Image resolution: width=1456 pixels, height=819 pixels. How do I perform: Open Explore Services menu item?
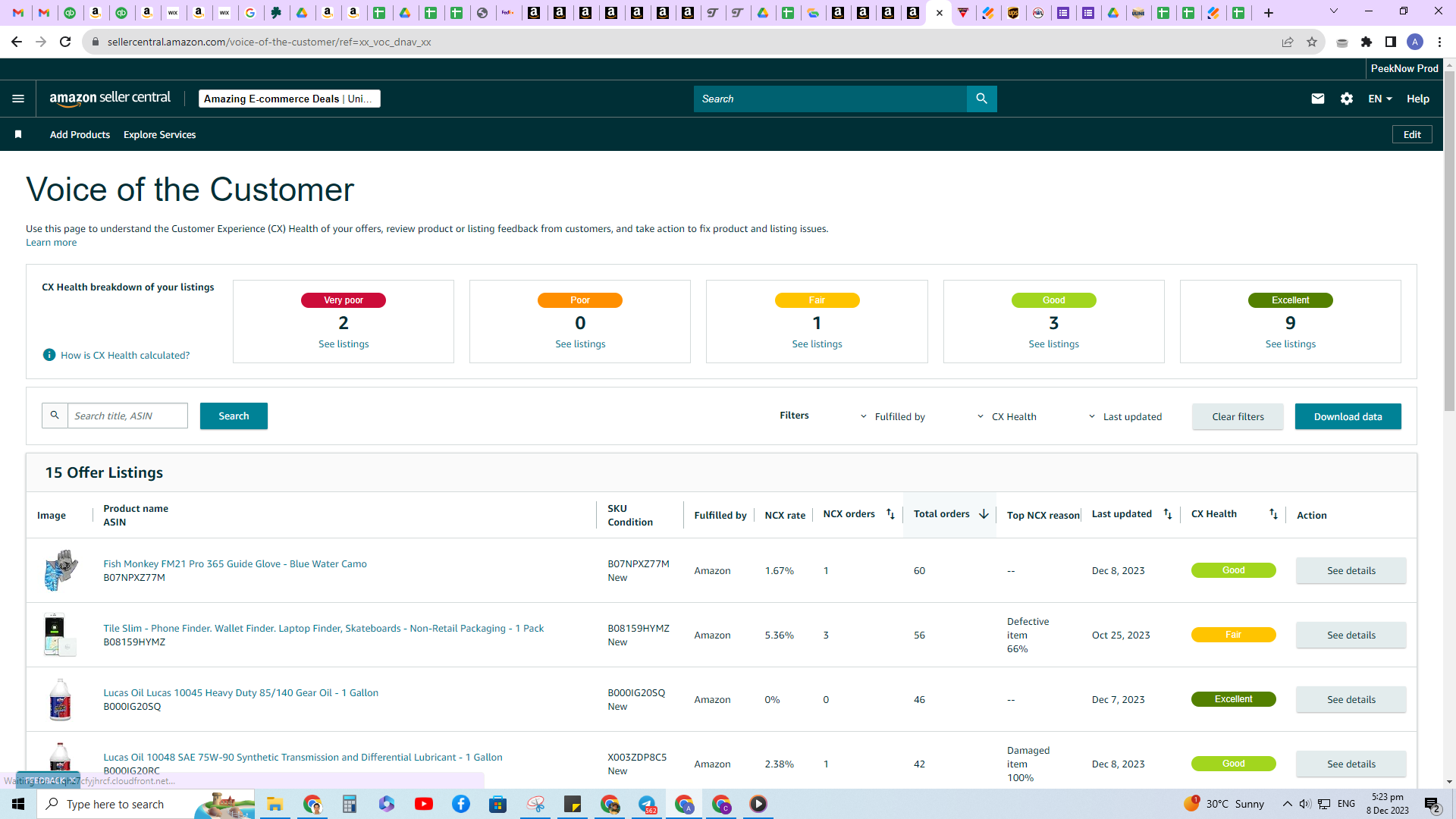coord(159,134)
